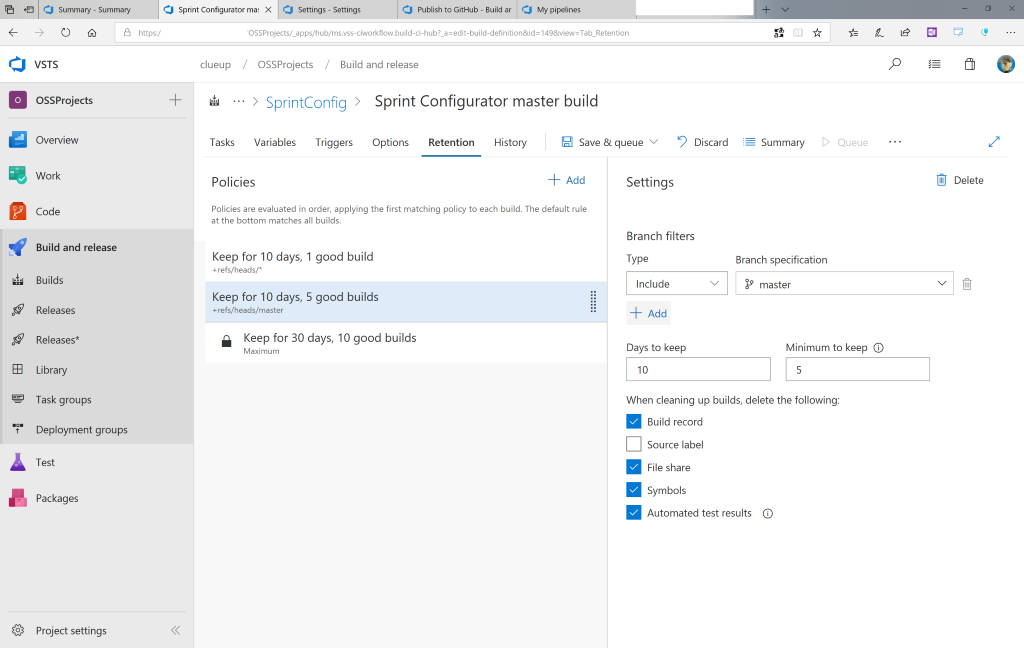Toggle full screen expand icon

994,142
